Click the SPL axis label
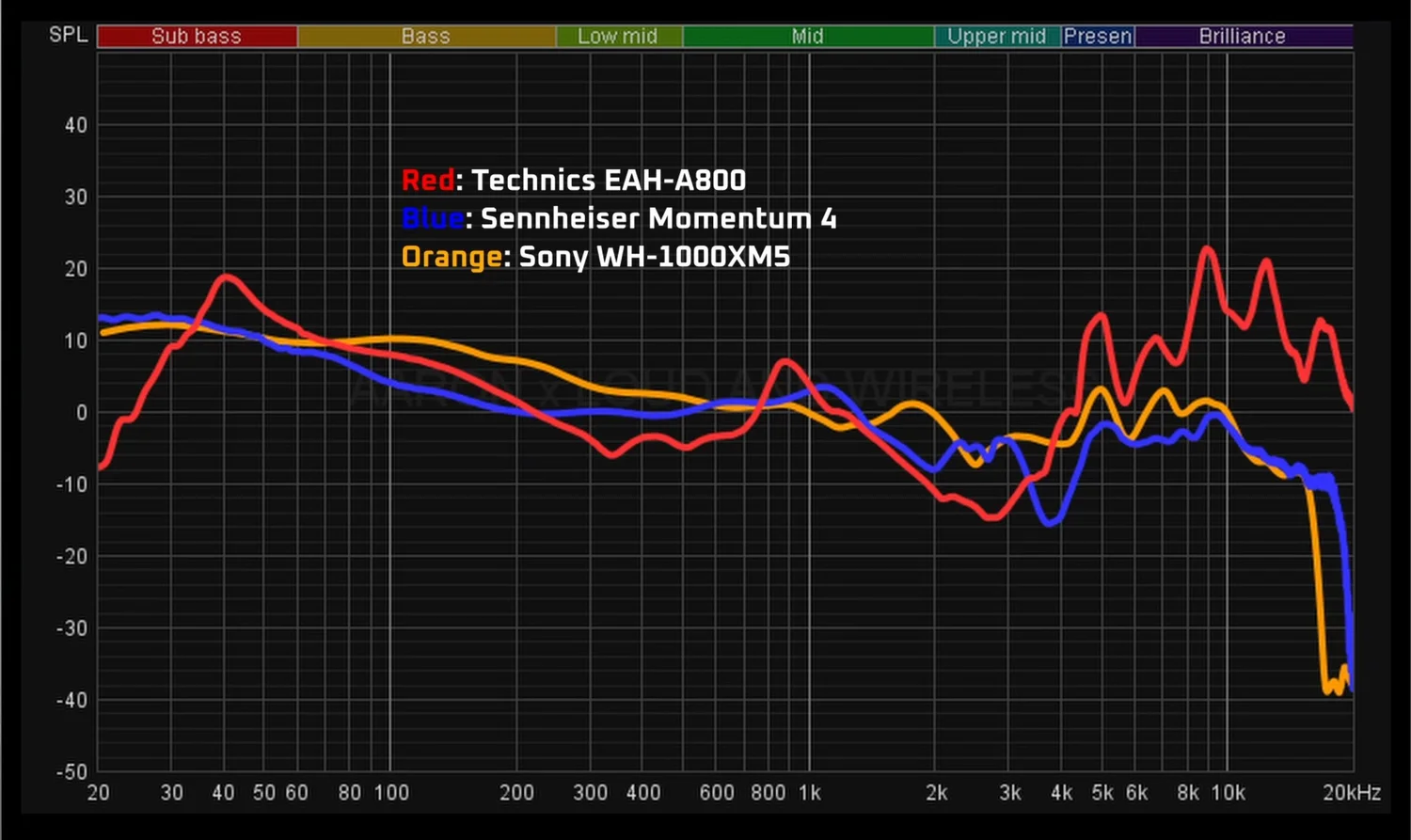Image resolution: width=1411 pixels, height=840 pixels. point(69,35)
